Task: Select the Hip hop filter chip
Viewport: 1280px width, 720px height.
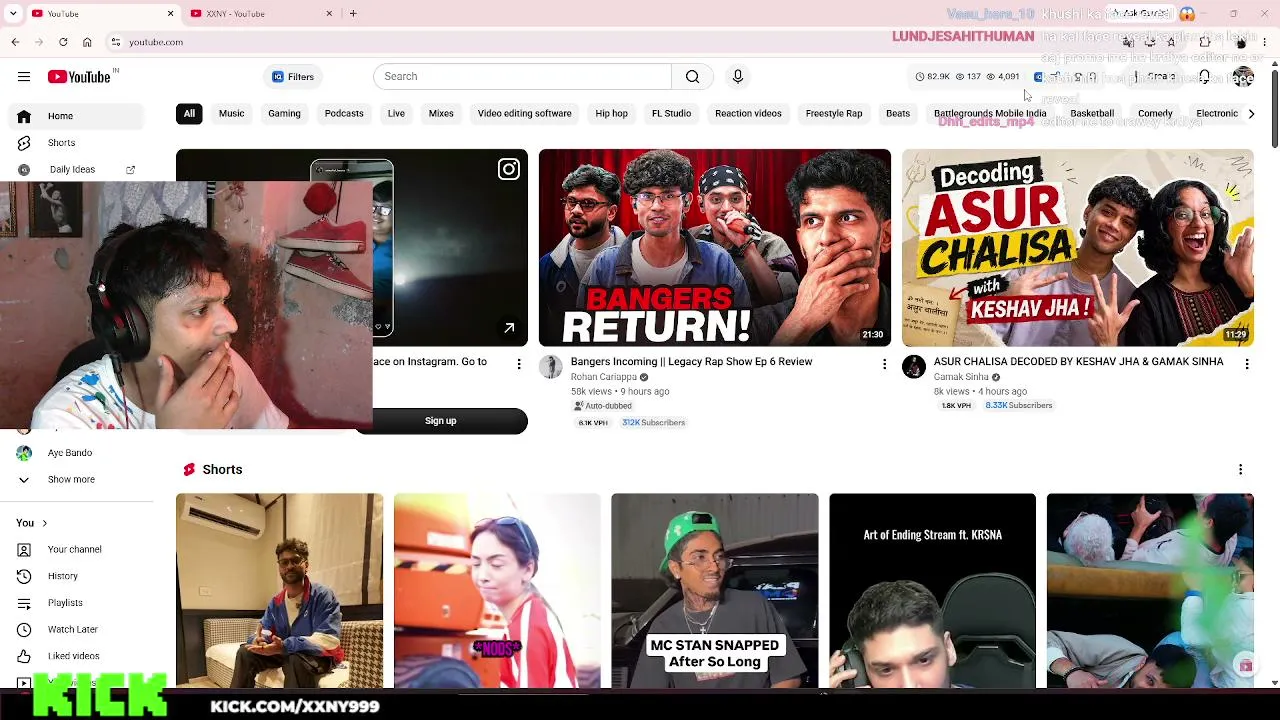Action: click(x=612, y=114)
